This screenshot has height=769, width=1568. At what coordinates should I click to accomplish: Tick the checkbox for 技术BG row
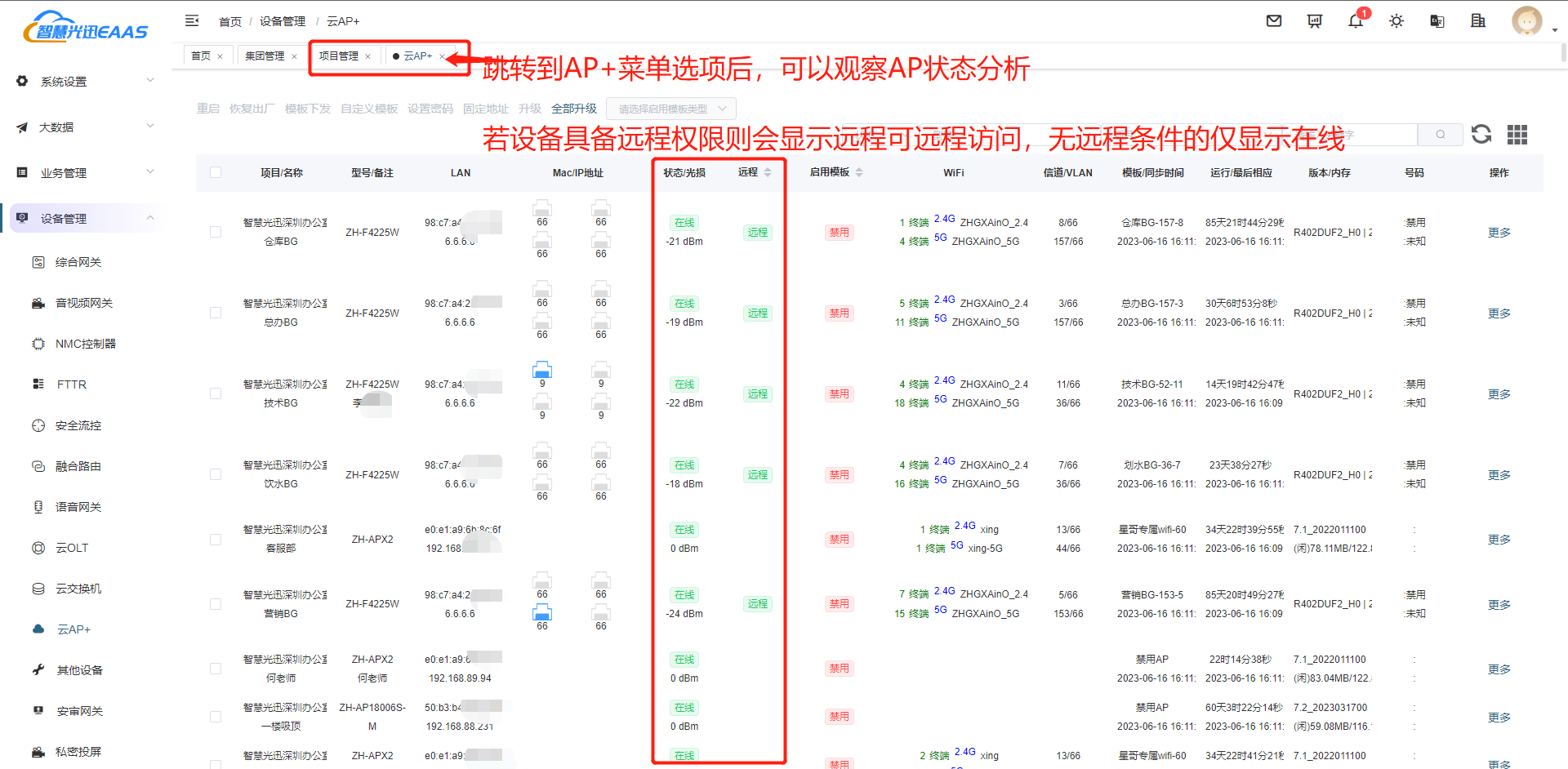[216, 393]
